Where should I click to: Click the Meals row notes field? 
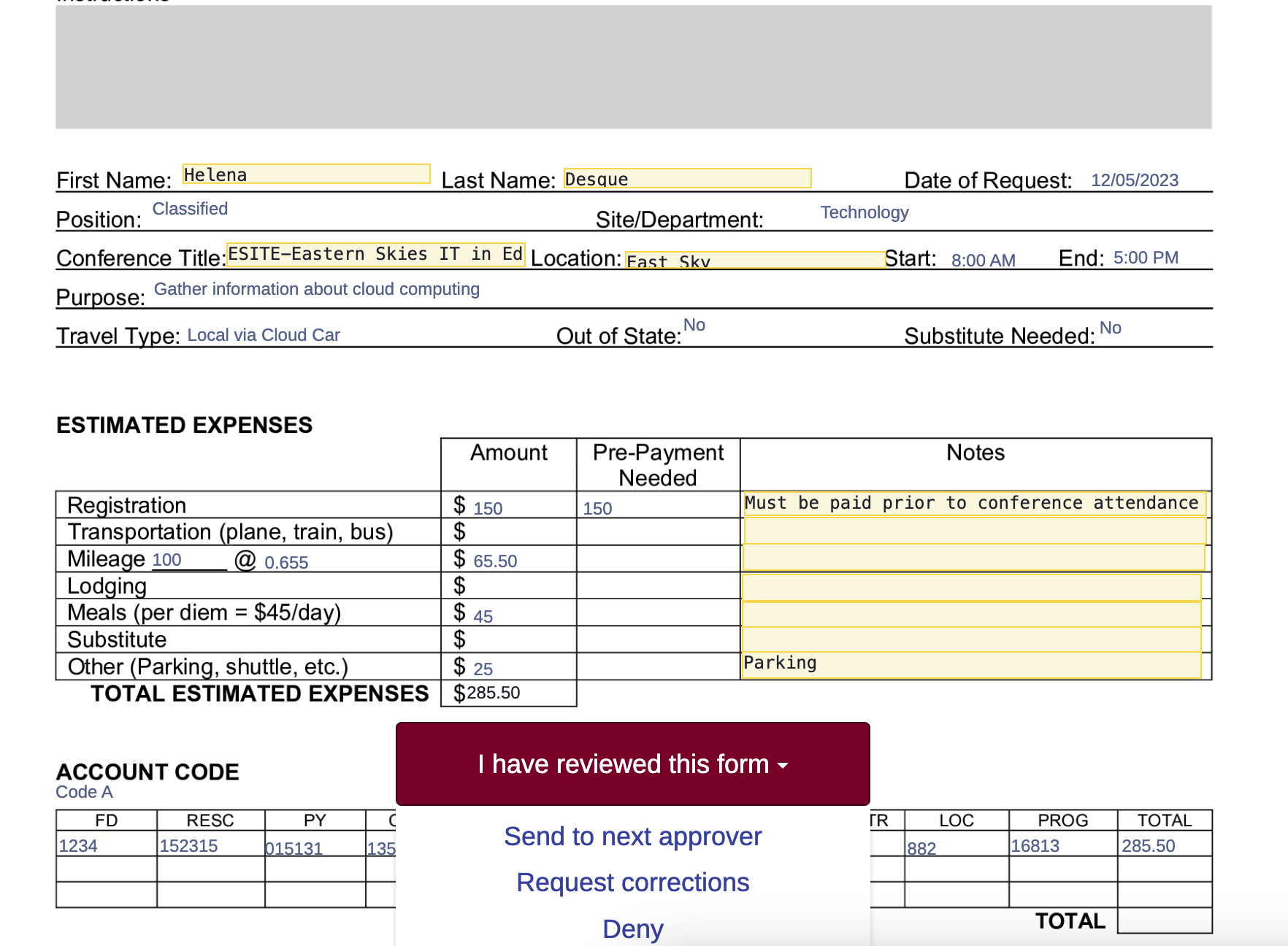pyautogui.click(x=971, y=614)
